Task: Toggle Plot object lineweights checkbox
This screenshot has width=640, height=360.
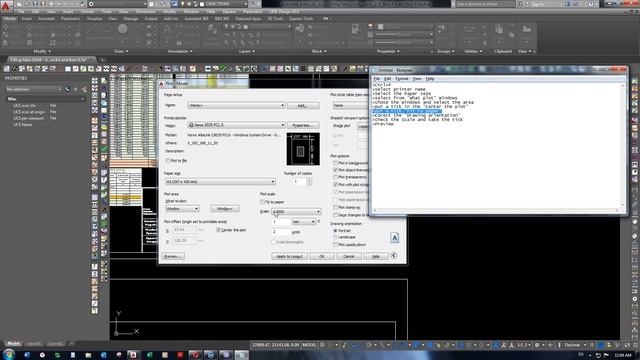Action: 336,170
